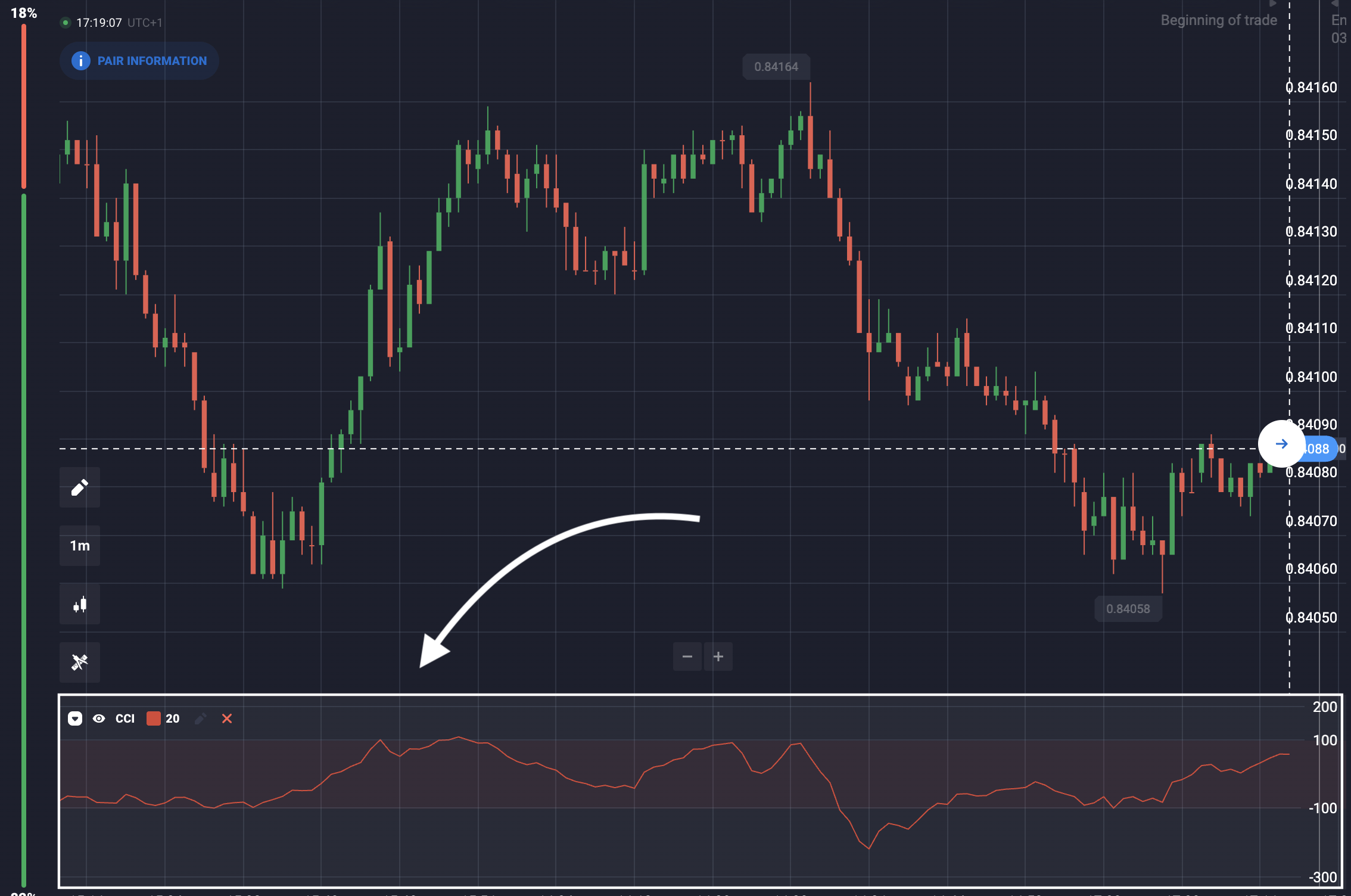
Task: Toggle CCI indicator visibility eye
Action: [99, 718]
